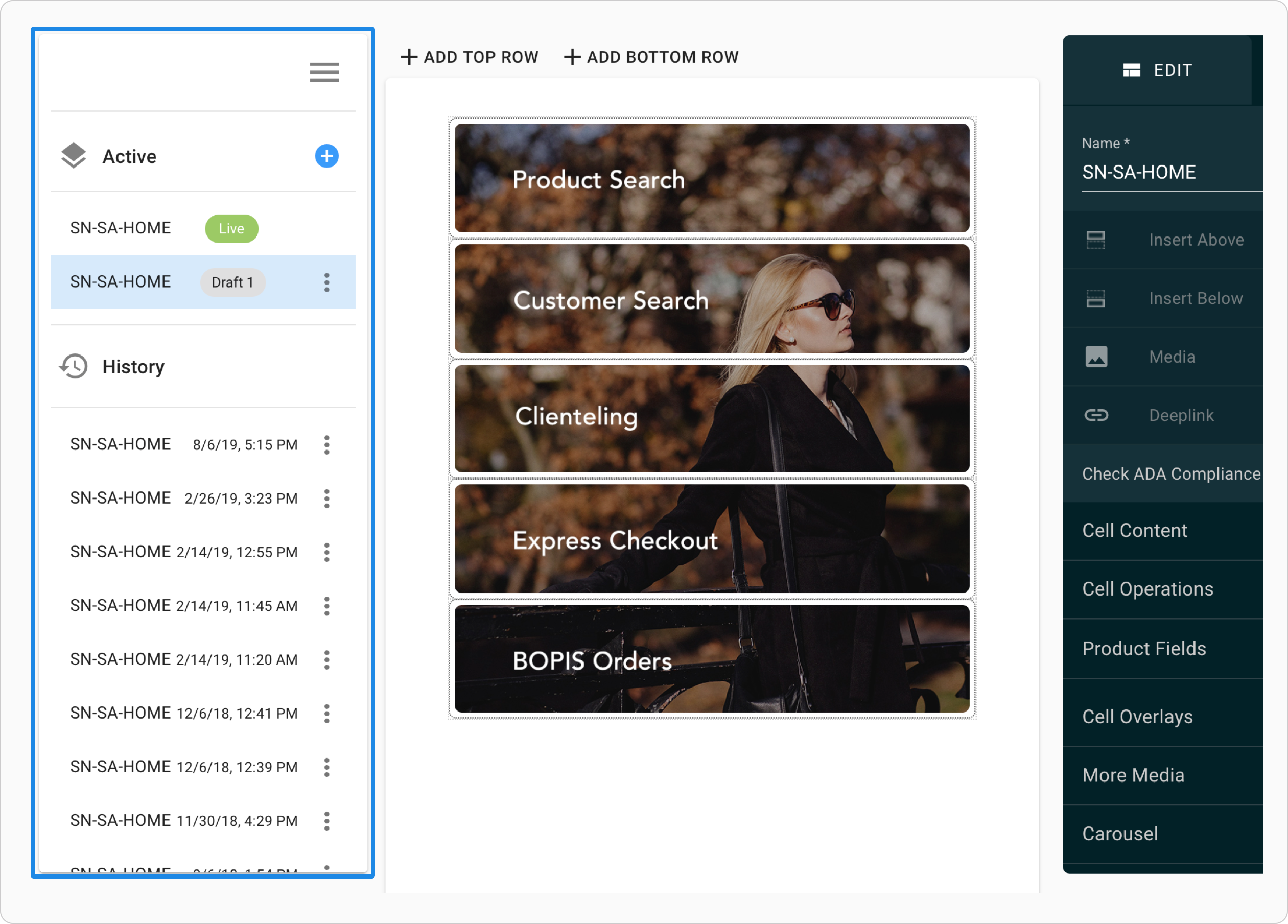Check ADA Compliance
Viewport: 1288px width, 924px height.
point(1162,473)
